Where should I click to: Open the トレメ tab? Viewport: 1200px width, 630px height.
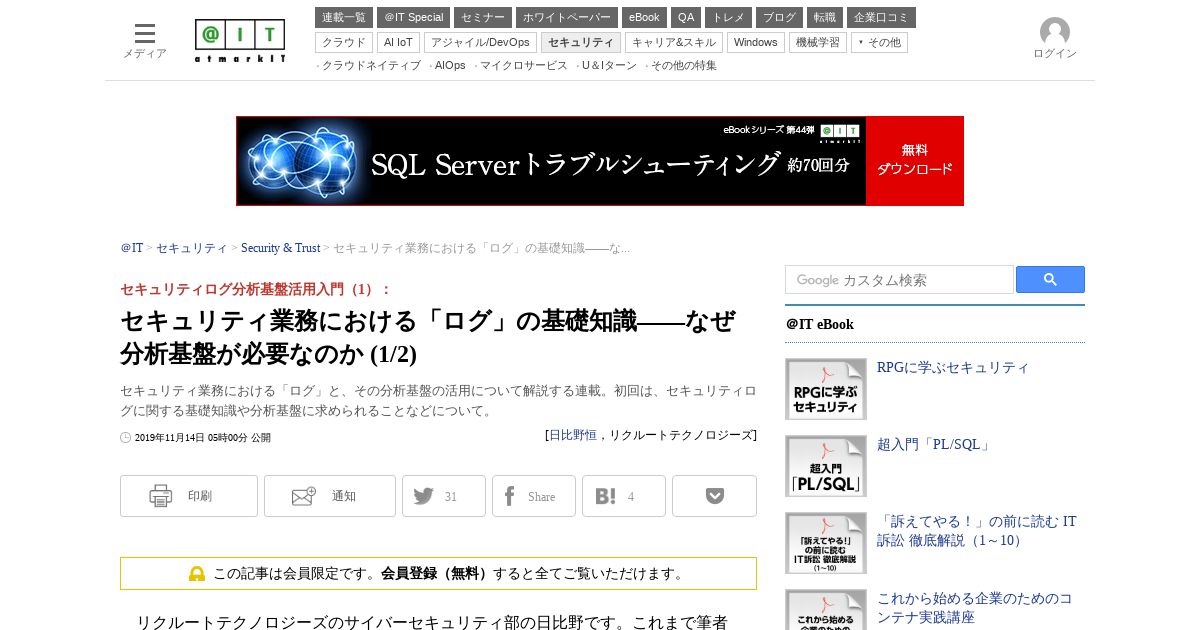click(728, 17)
